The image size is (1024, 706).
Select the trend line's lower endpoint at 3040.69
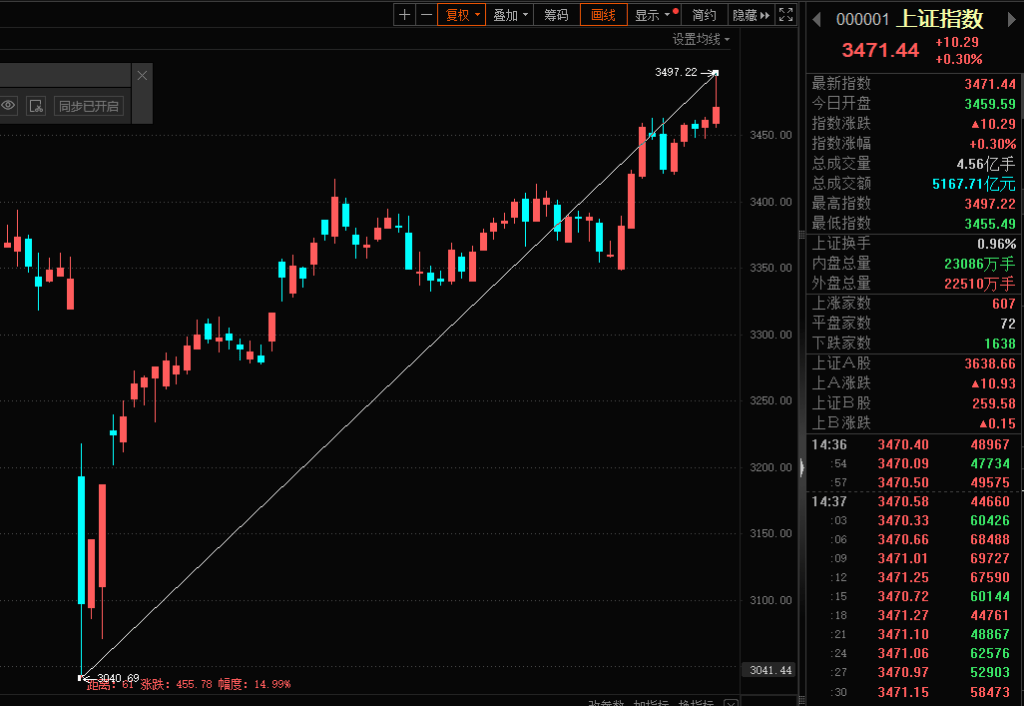click(x=81, y=678)
